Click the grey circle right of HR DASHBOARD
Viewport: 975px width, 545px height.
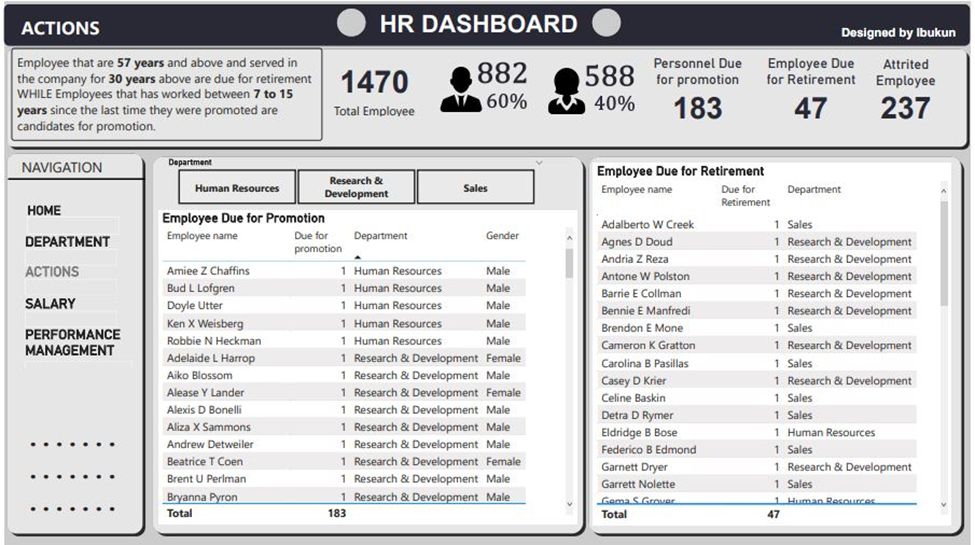(606, 23)
